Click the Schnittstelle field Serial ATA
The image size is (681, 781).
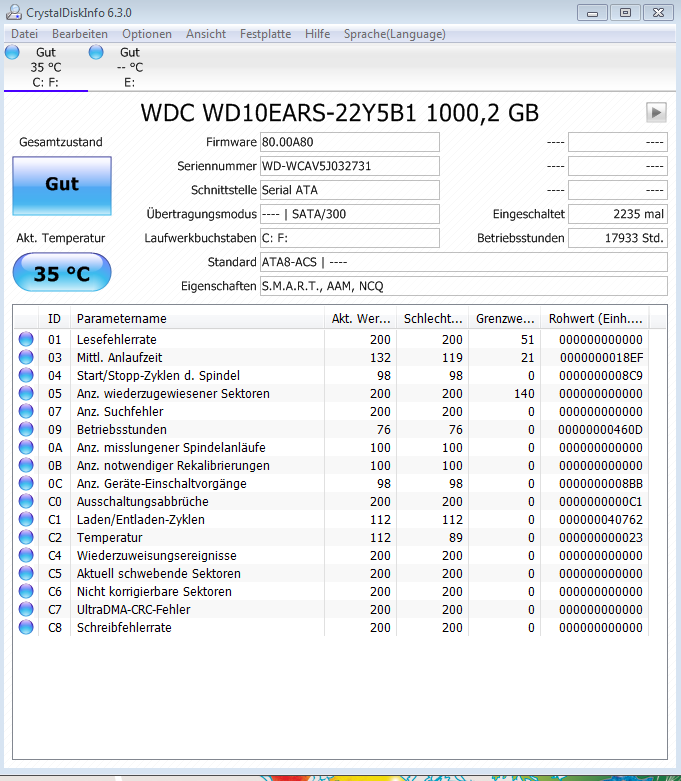click(350, 190)
